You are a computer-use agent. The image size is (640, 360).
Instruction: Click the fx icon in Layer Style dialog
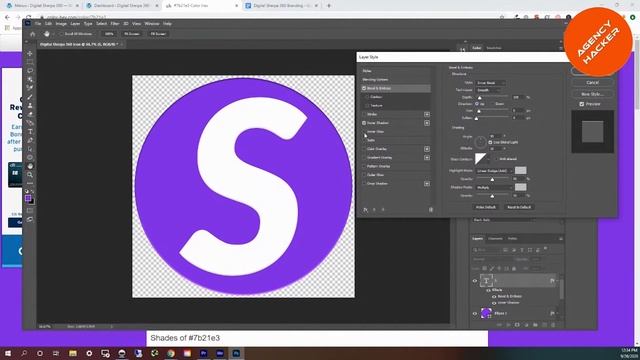click(366, 210)
